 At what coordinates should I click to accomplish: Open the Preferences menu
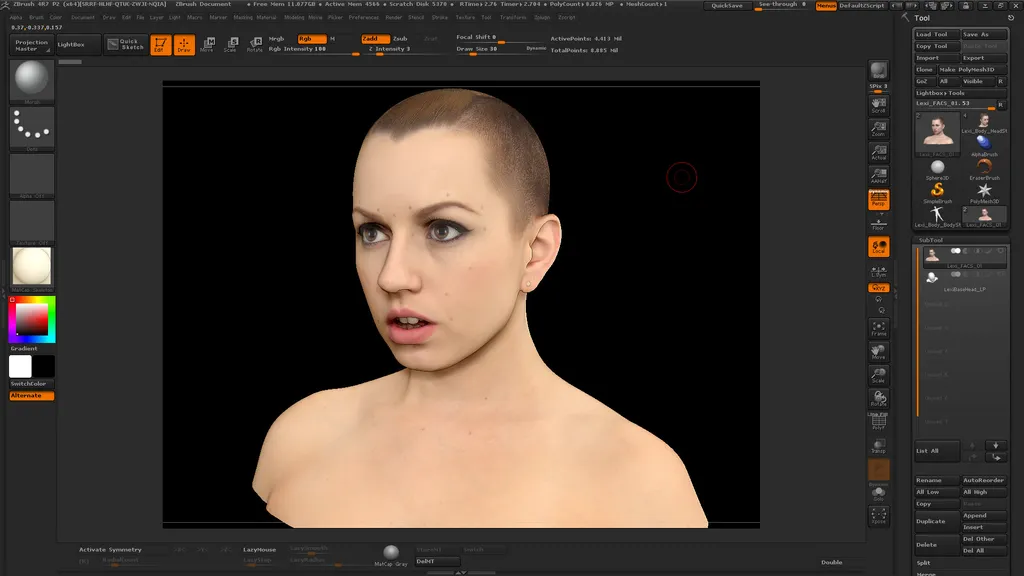click(x=363, y=17)
